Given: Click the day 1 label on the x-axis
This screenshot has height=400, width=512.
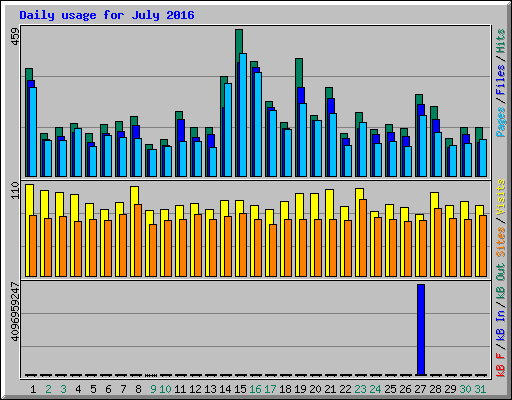Looking at the screenshot, I should coord(33,389).
